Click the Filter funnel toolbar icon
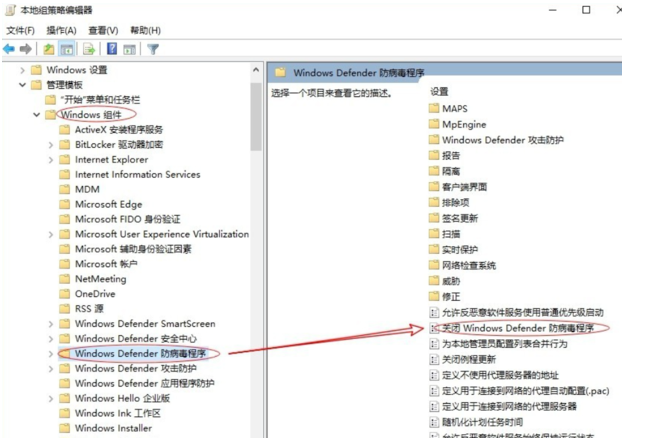This screenshot has height=442, width=661. point(153,48)
